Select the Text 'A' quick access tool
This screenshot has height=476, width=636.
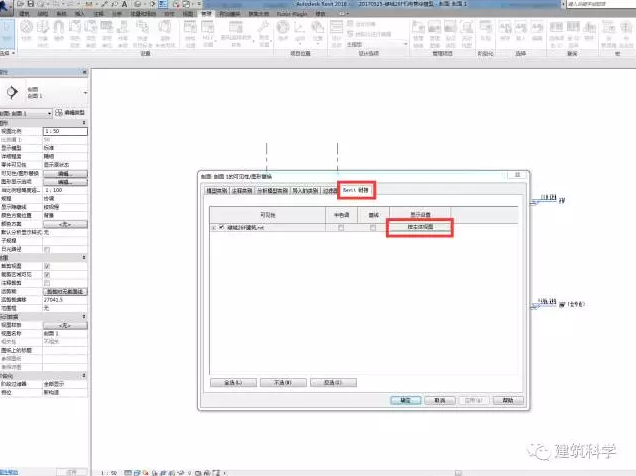125,4
